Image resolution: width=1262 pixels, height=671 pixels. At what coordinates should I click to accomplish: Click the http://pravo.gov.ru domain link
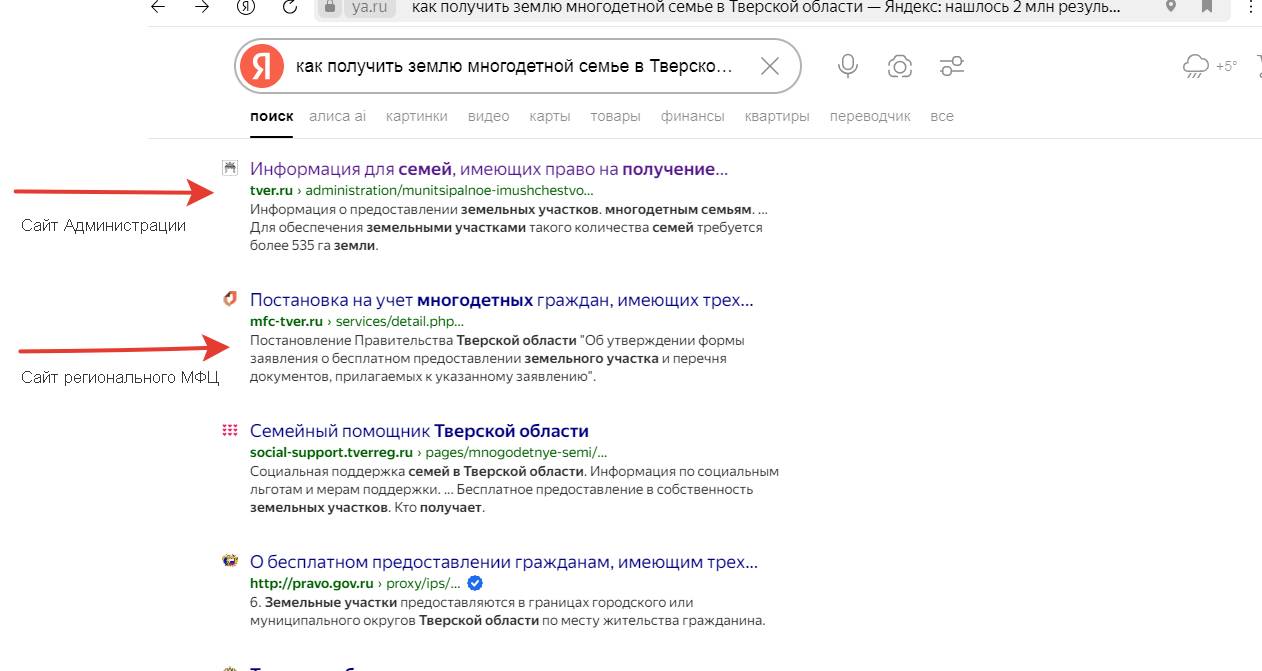point(312,583)
